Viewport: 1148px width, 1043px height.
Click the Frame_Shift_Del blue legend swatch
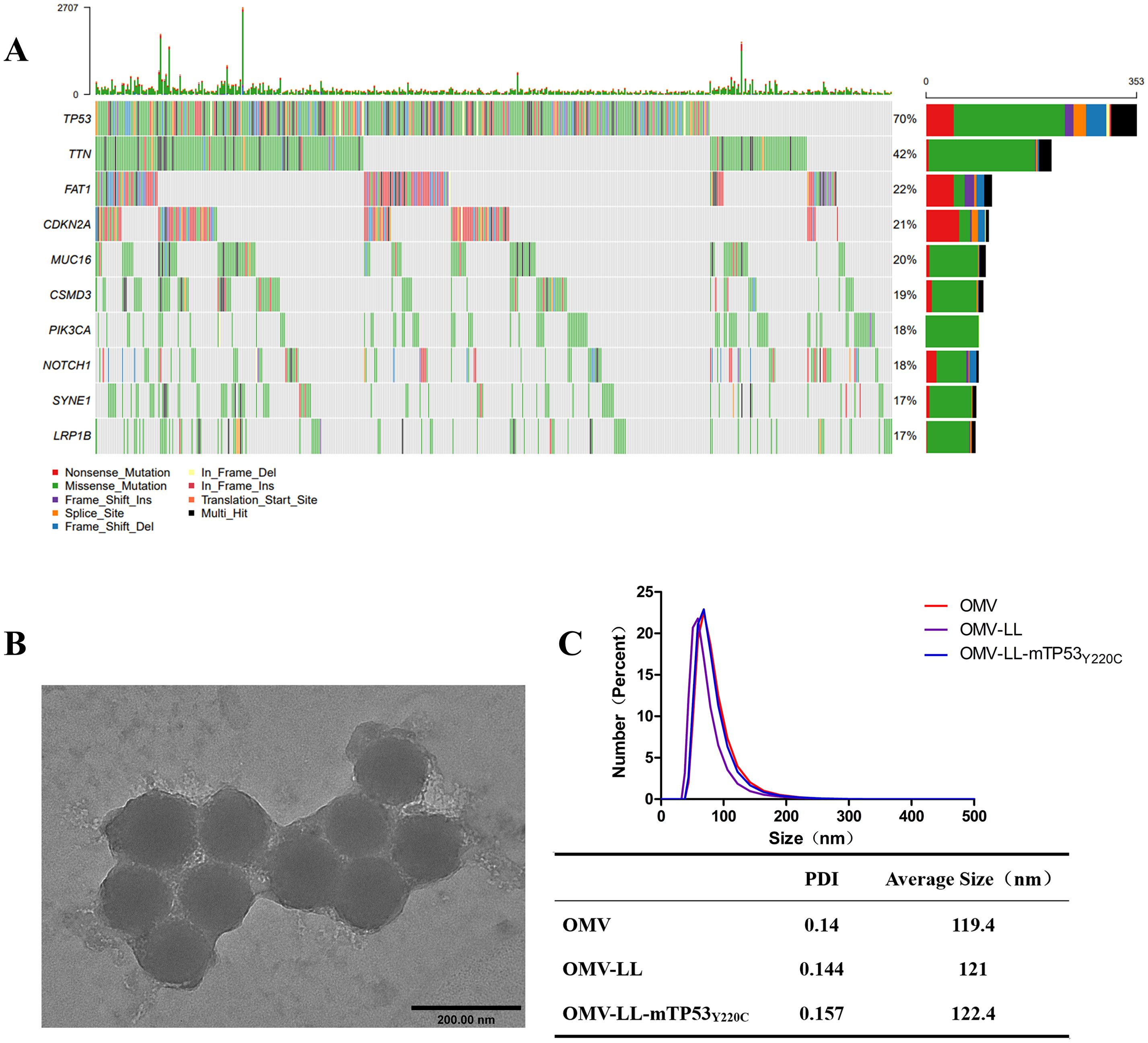click(x=55, y=527)
